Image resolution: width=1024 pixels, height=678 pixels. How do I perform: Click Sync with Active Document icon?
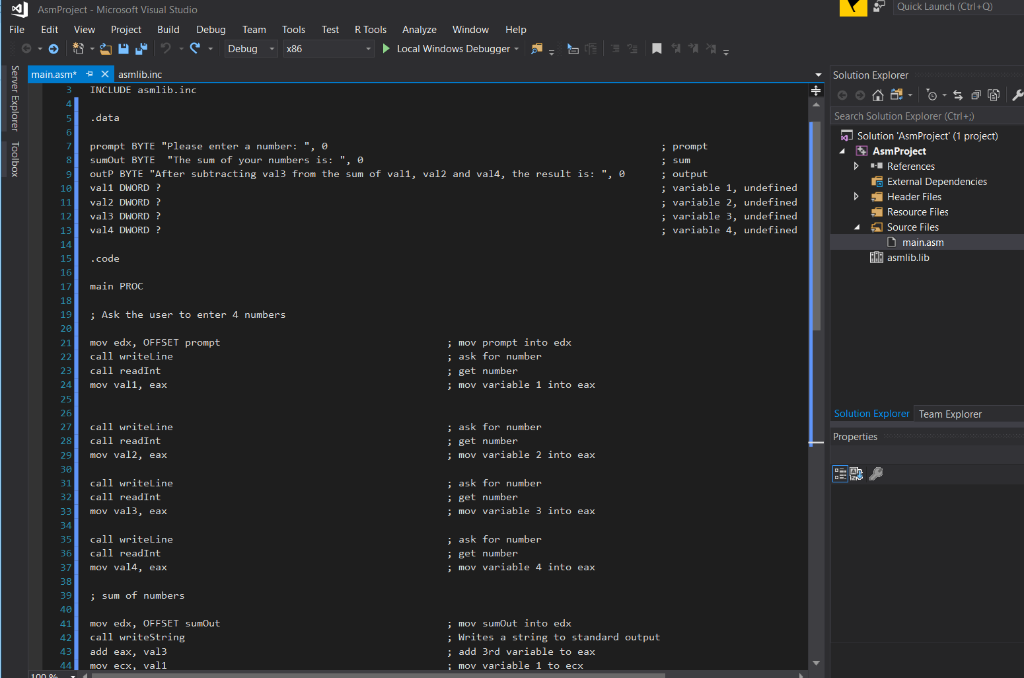point(958,95)
